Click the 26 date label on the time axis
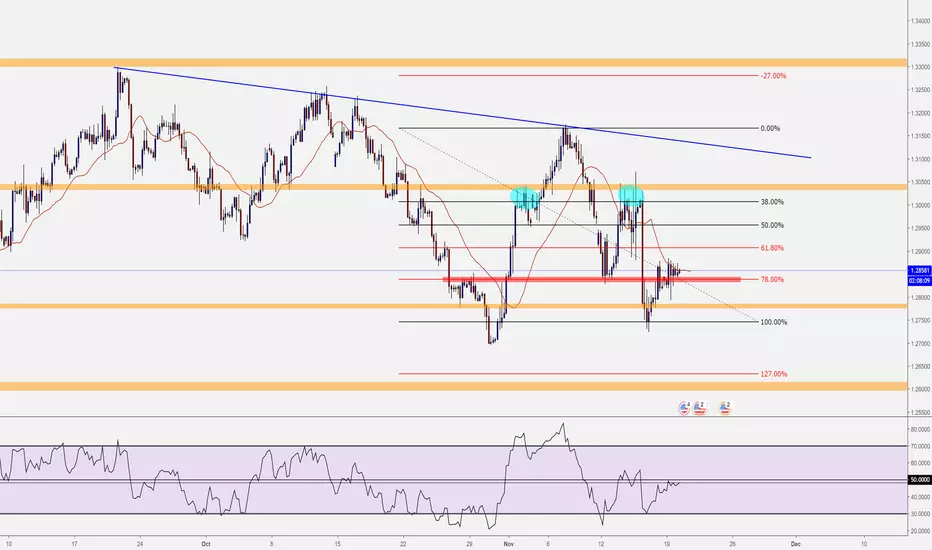 click(x=733, y=543)
